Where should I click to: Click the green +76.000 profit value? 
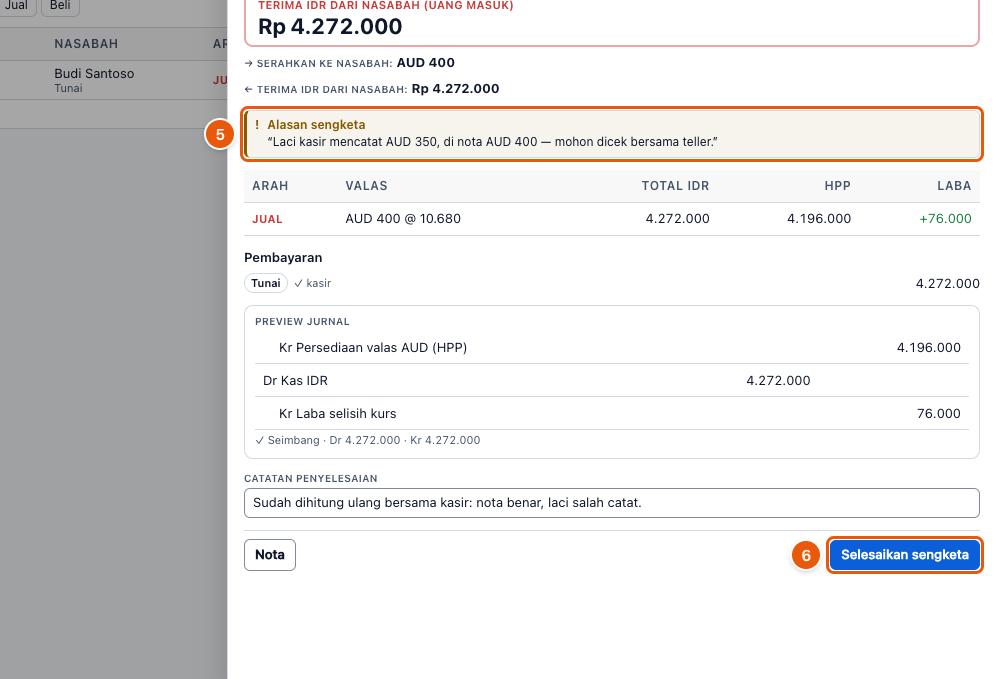click(x=945, y=219)
